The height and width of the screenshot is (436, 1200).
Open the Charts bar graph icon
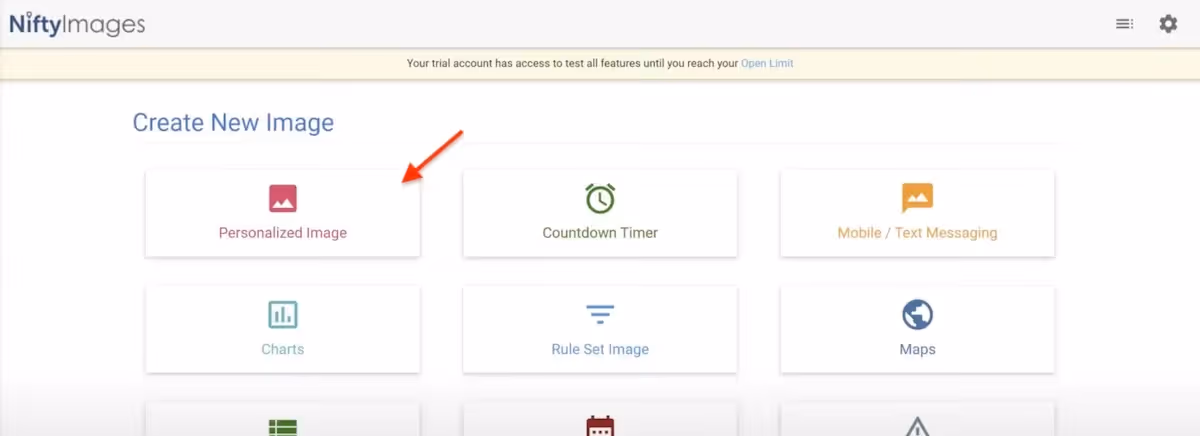point(283,315)
